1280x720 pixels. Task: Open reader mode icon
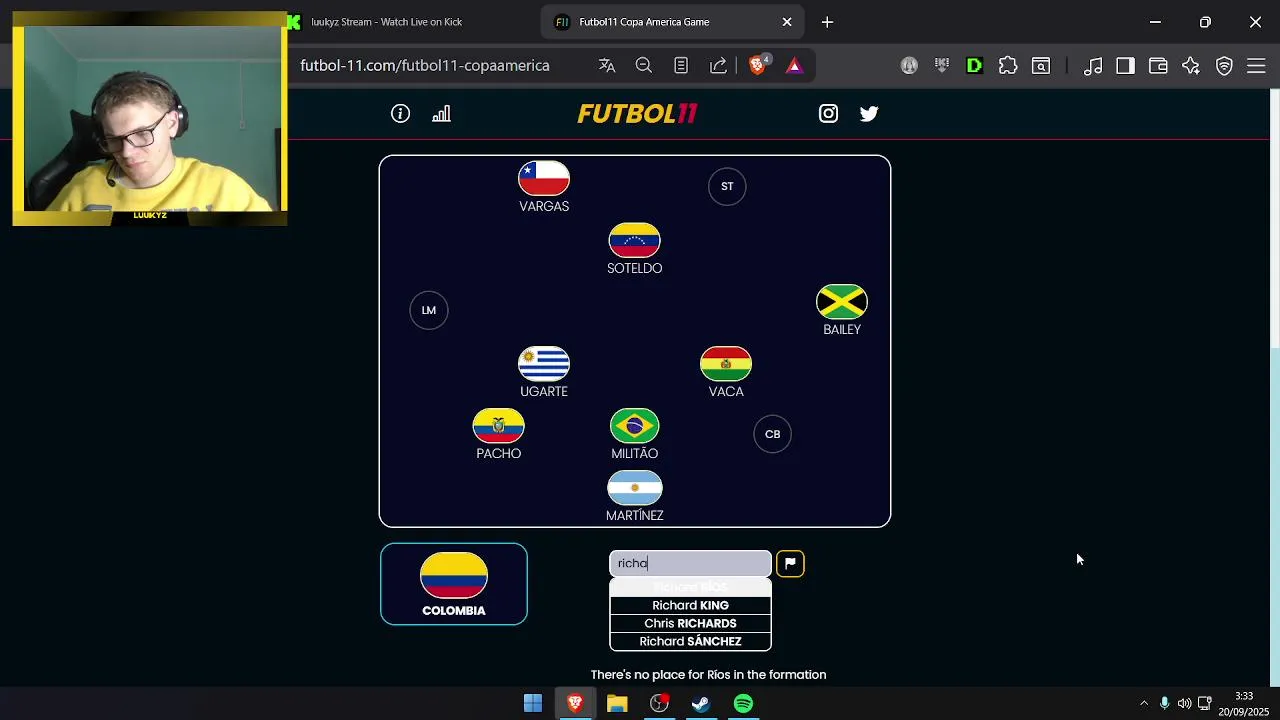(681, 65)
